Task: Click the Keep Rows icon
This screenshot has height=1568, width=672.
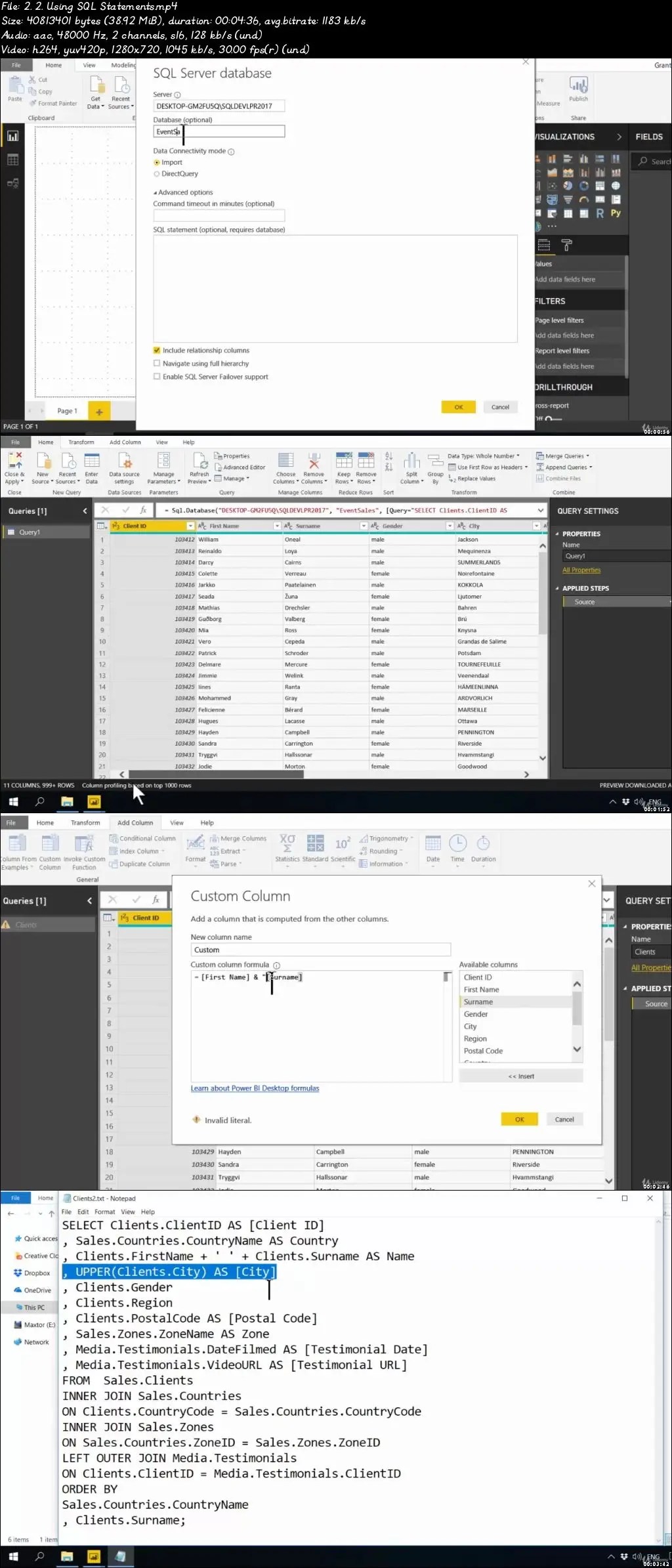Action: [344, 460]
